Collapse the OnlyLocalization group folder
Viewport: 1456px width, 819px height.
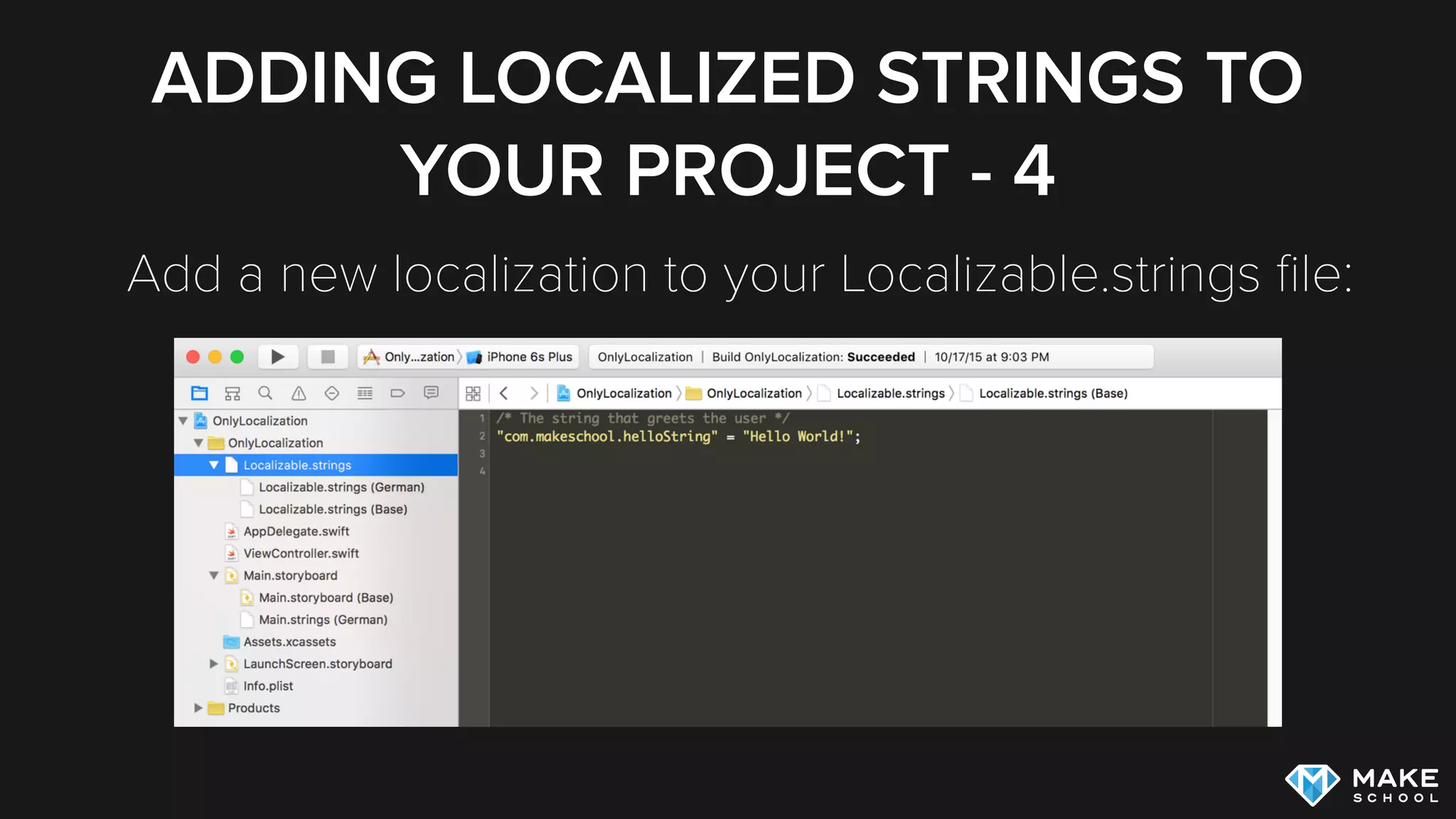(x=198, y=443)
